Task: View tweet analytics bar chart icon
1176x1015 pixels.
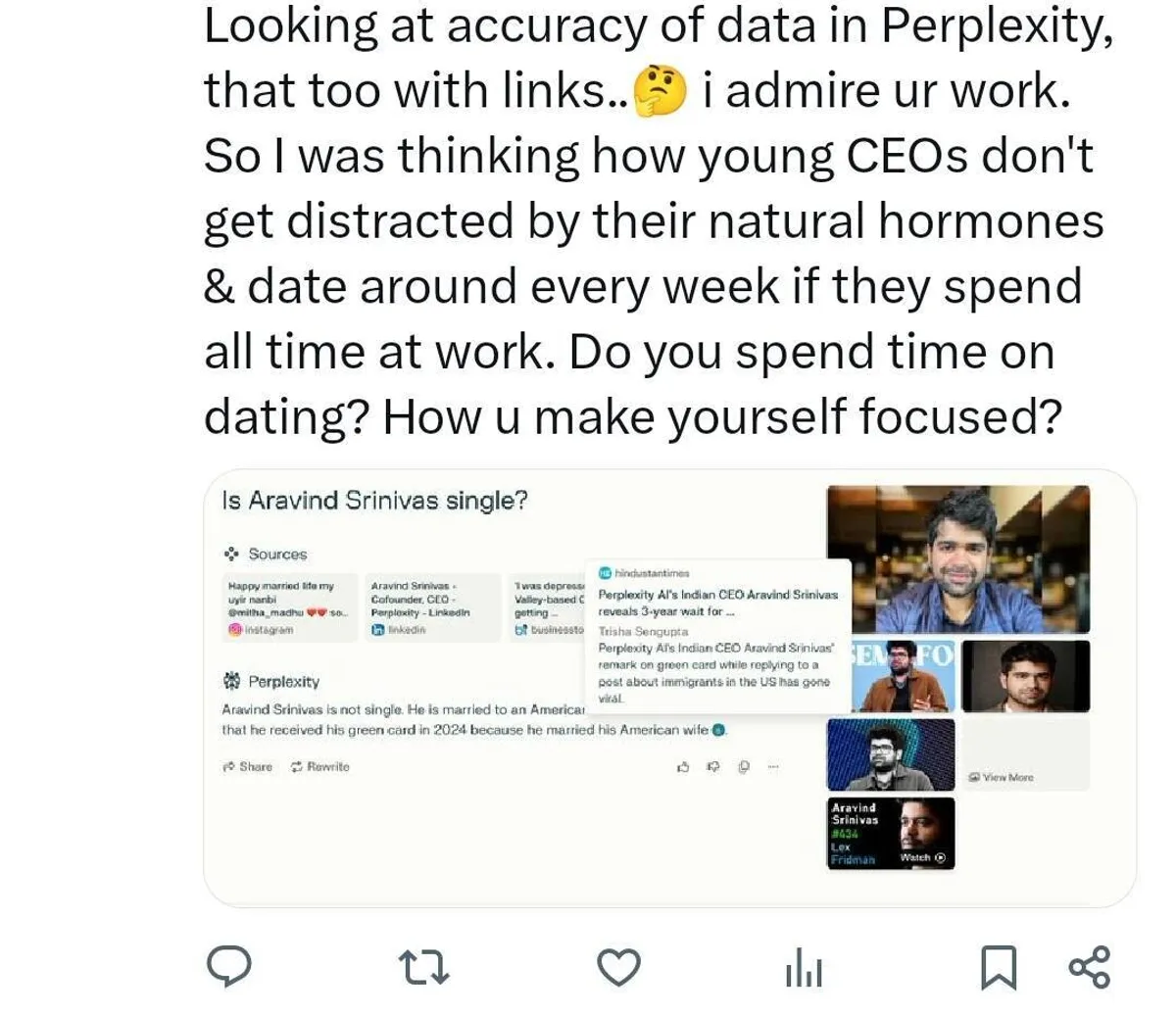Action: coord(804,969)
